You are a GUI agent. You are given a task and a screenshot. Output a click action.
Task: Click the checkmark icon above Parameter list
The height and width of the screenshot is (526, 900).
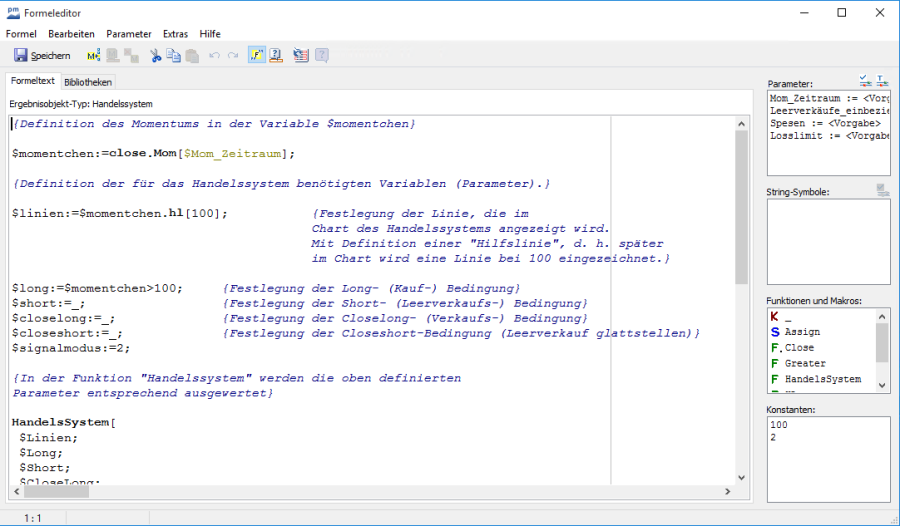coord(865,81)
